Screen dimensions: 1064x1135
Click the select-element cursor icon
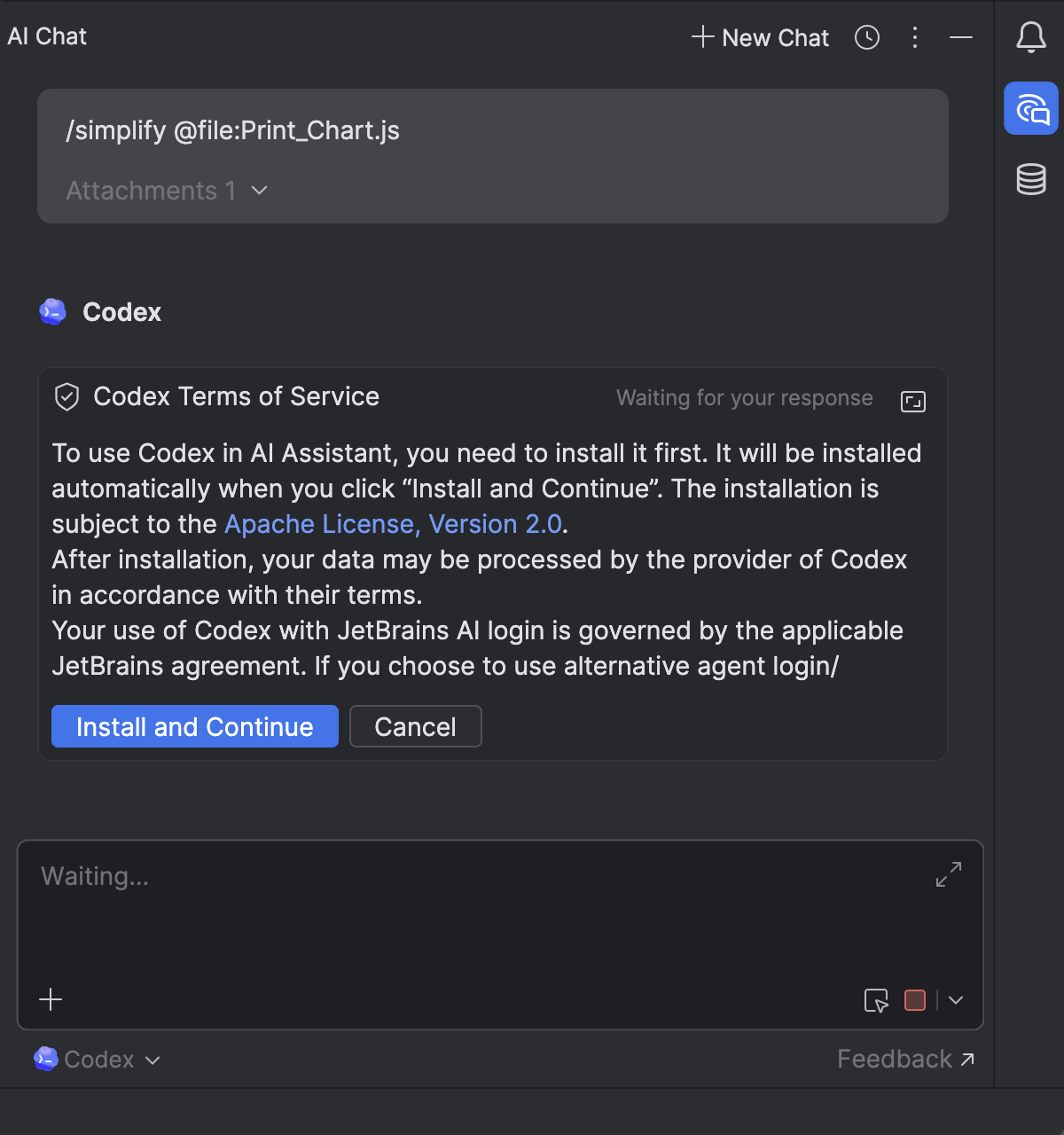point(876,1000)
